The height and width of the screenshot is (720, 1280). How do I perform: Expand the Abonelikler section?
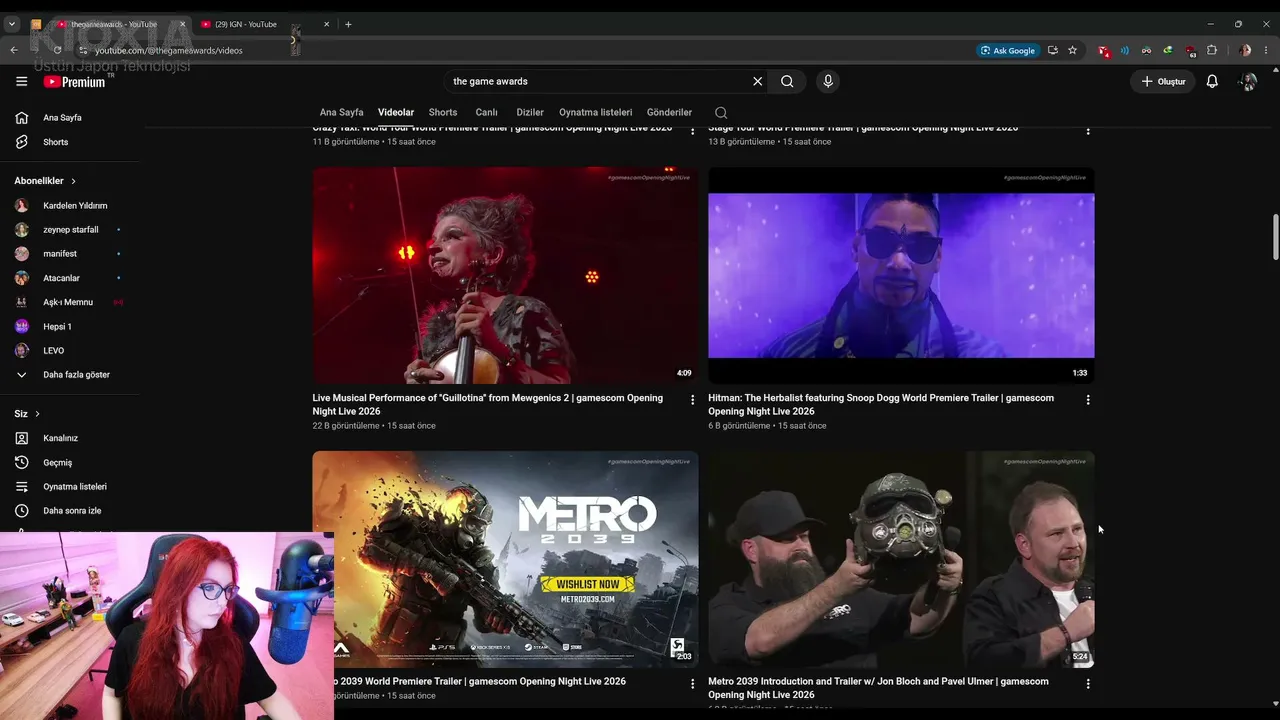(45, 181)
